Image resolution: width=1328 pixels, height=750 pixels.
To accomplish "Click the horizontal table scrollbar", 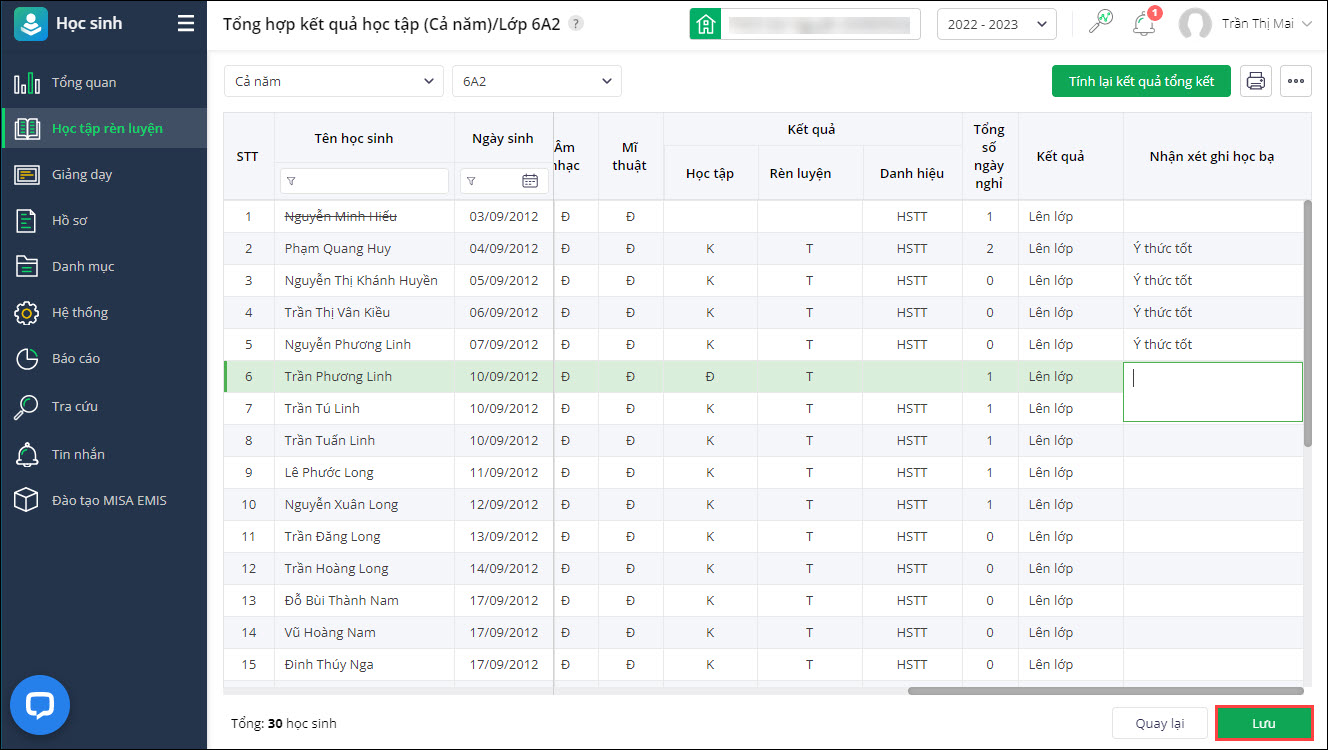I will click(x=1104, y=690).
